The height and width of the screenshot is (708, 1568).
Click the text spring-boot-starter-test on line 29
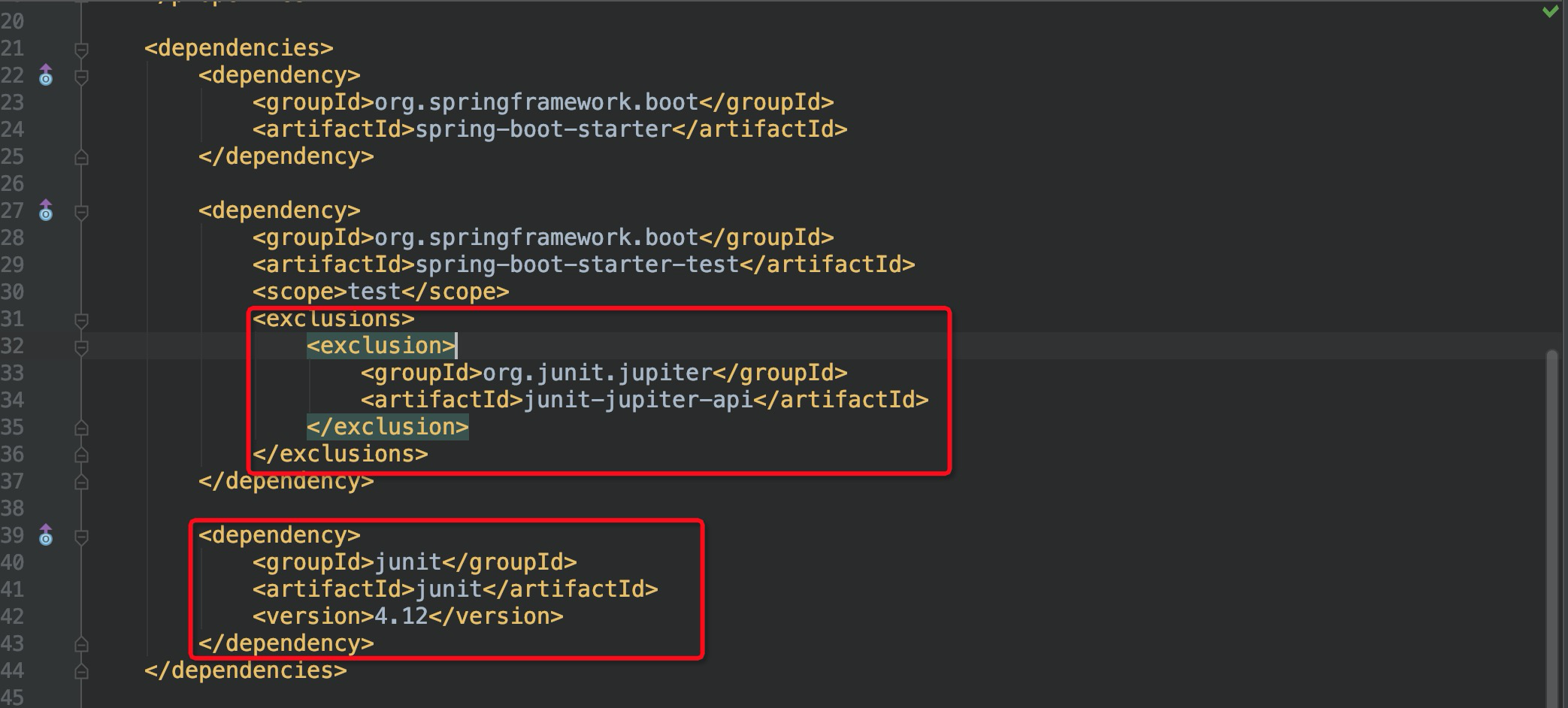coord(577,265)
